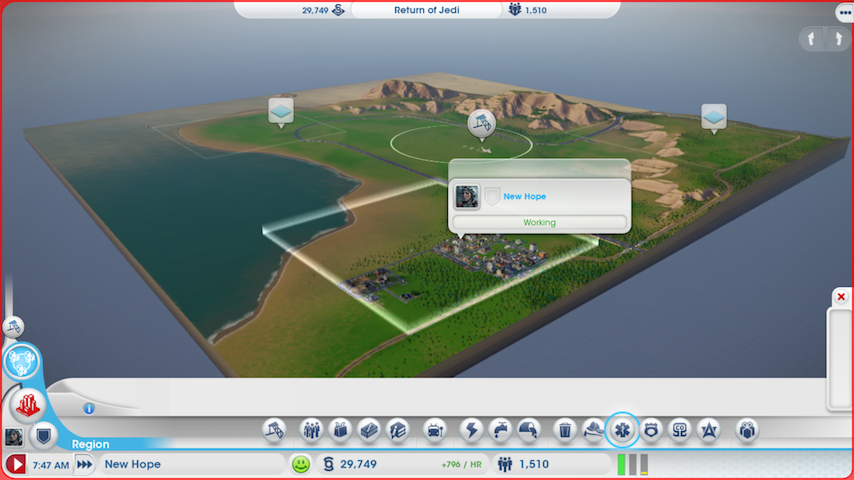Open the freight crate data layer
Screen dimensions: 854x480
tap(369, 430)
